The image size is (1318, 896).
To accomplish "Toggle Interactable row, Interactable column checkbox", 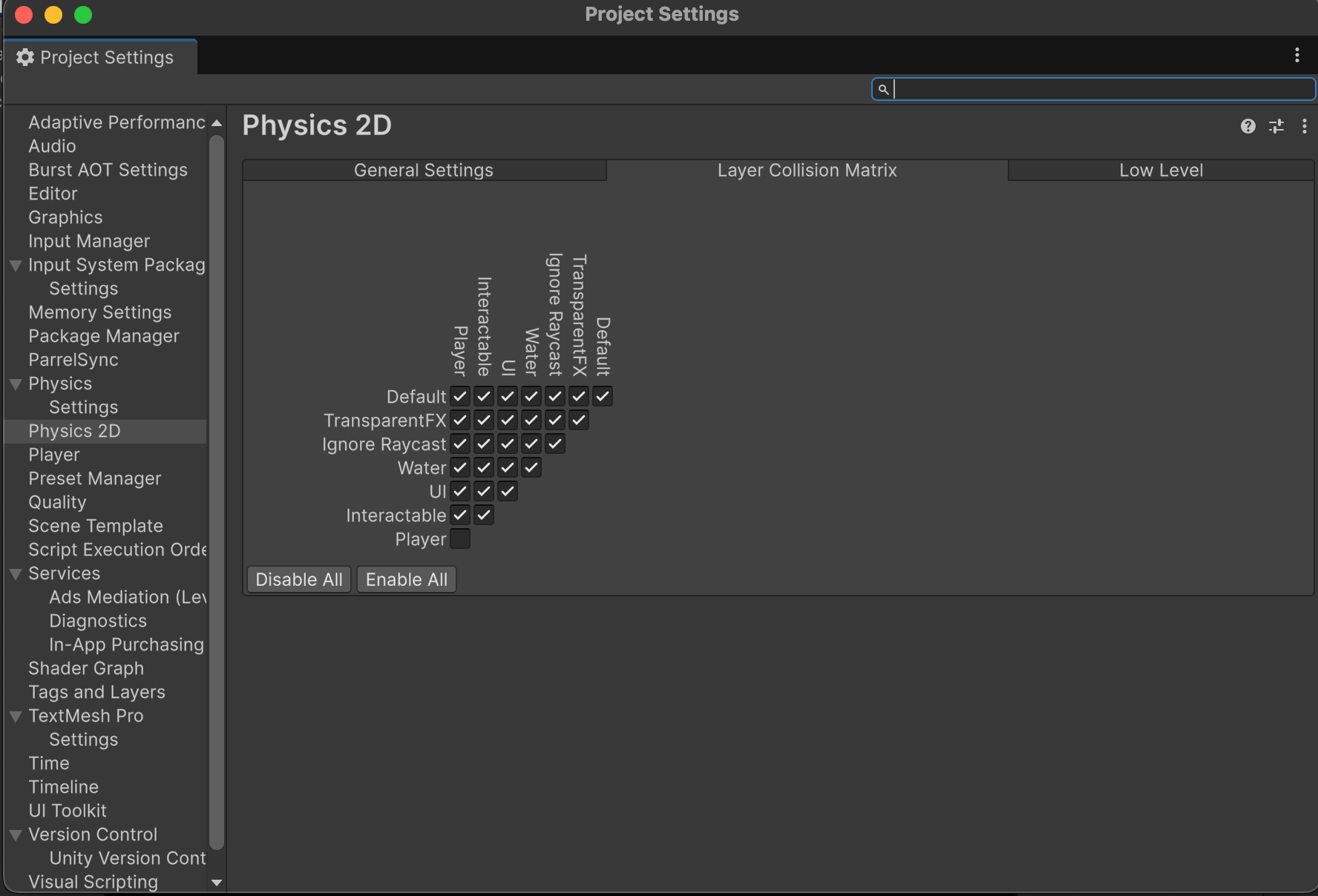I will tap(484, 515).
